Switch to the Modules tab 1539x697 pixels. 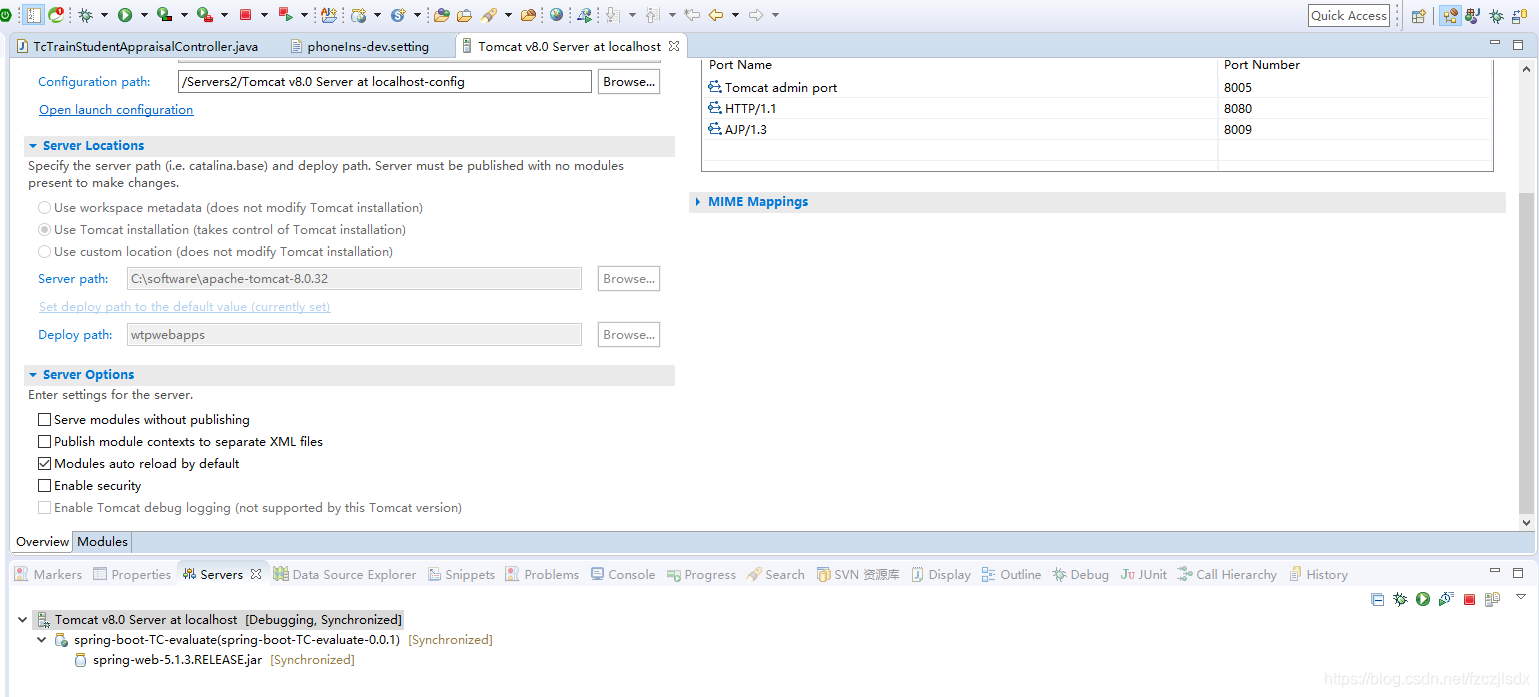(x=102, y=542)
